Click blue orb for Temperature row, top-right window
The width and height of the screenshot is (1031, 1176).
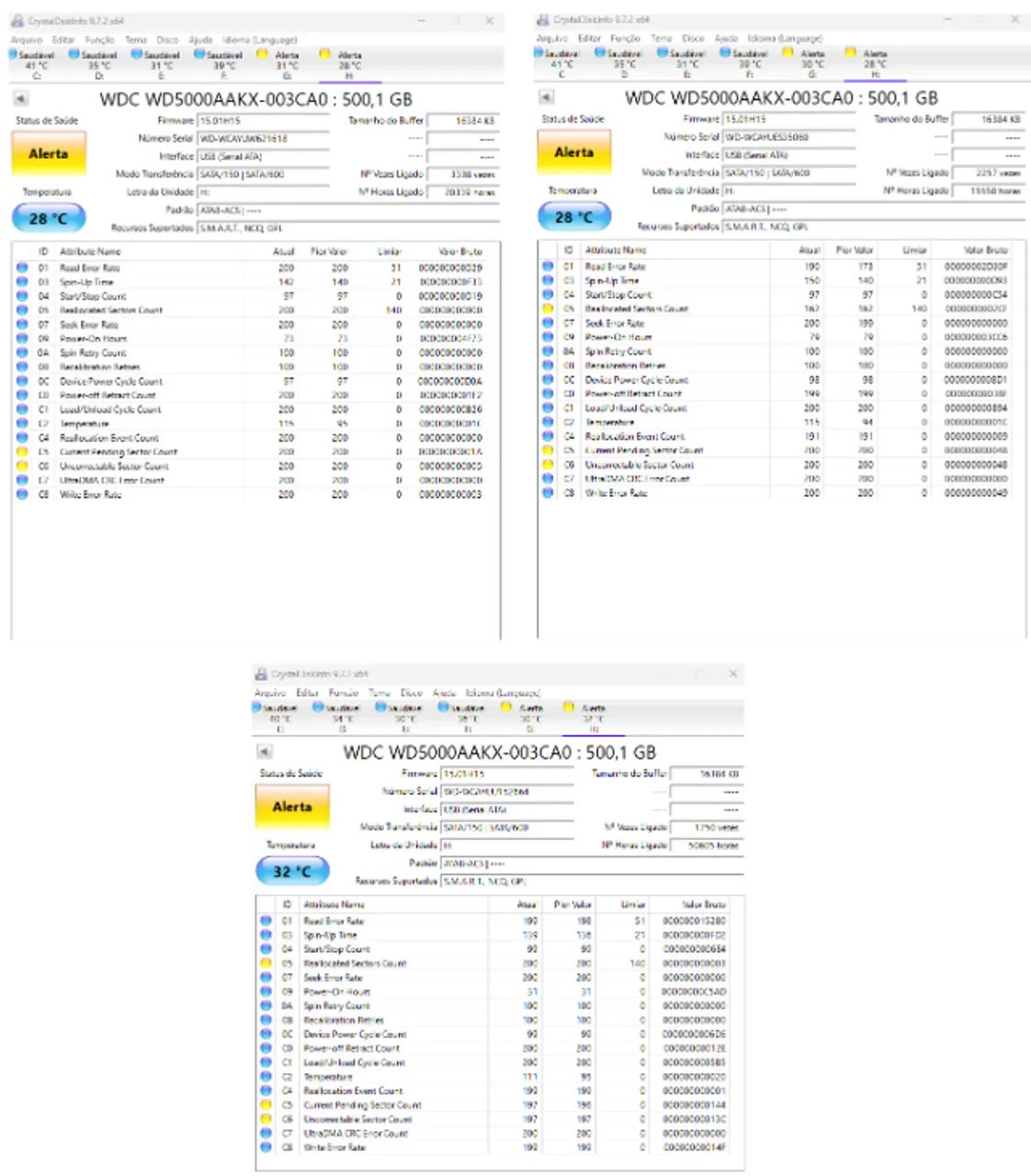coord(548,422)
